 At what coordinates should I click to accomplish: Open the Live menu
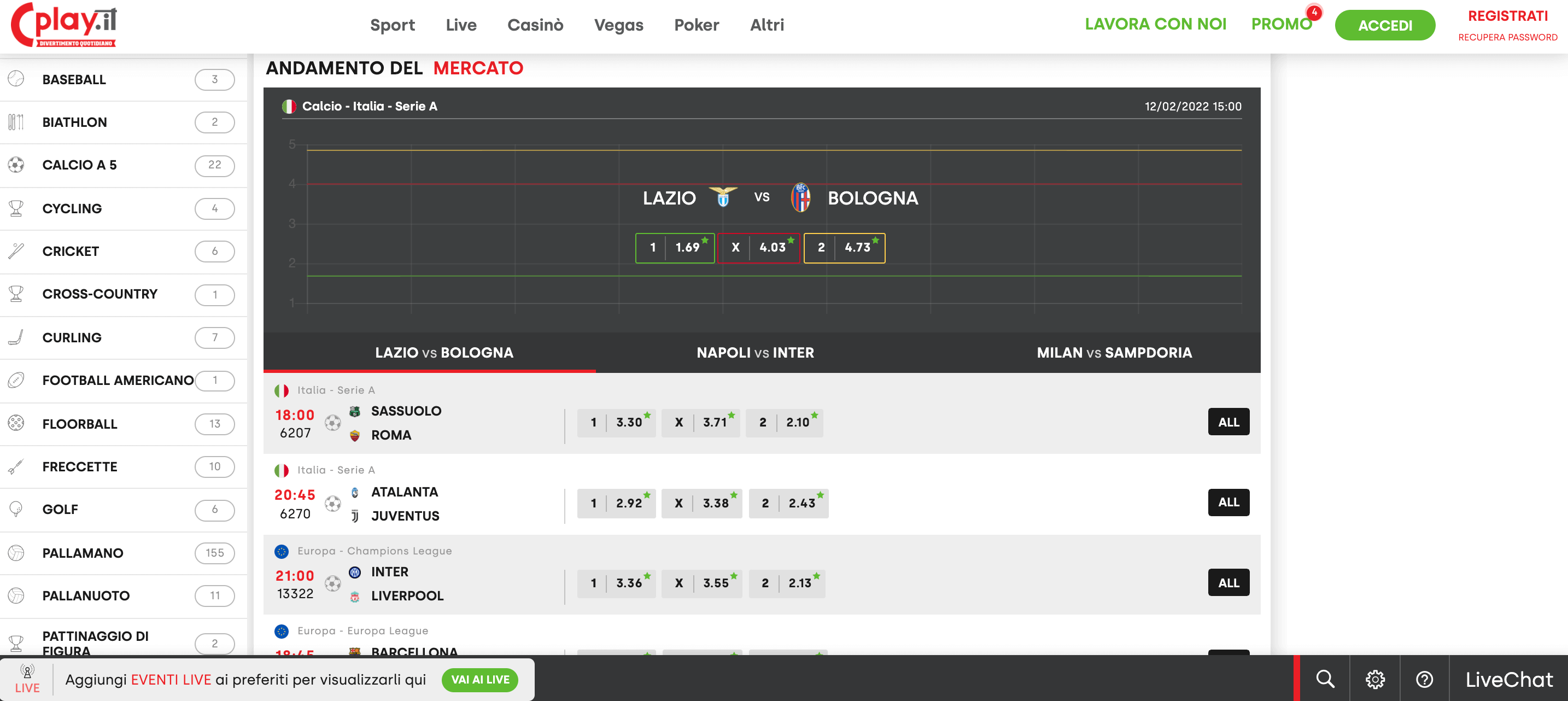click(x=461, y=25)
